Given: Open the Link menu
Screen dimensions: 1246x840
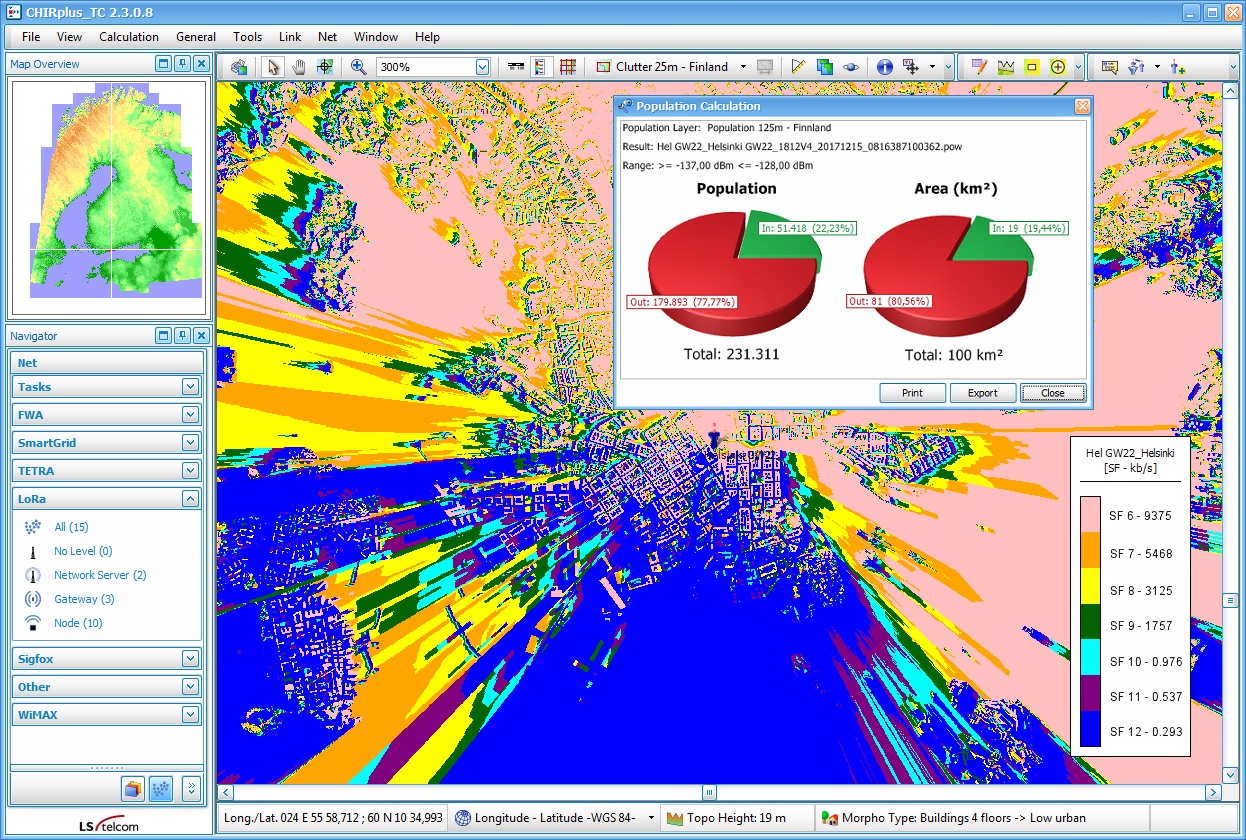Looking at the screenshot, I should tap(290, 37).
